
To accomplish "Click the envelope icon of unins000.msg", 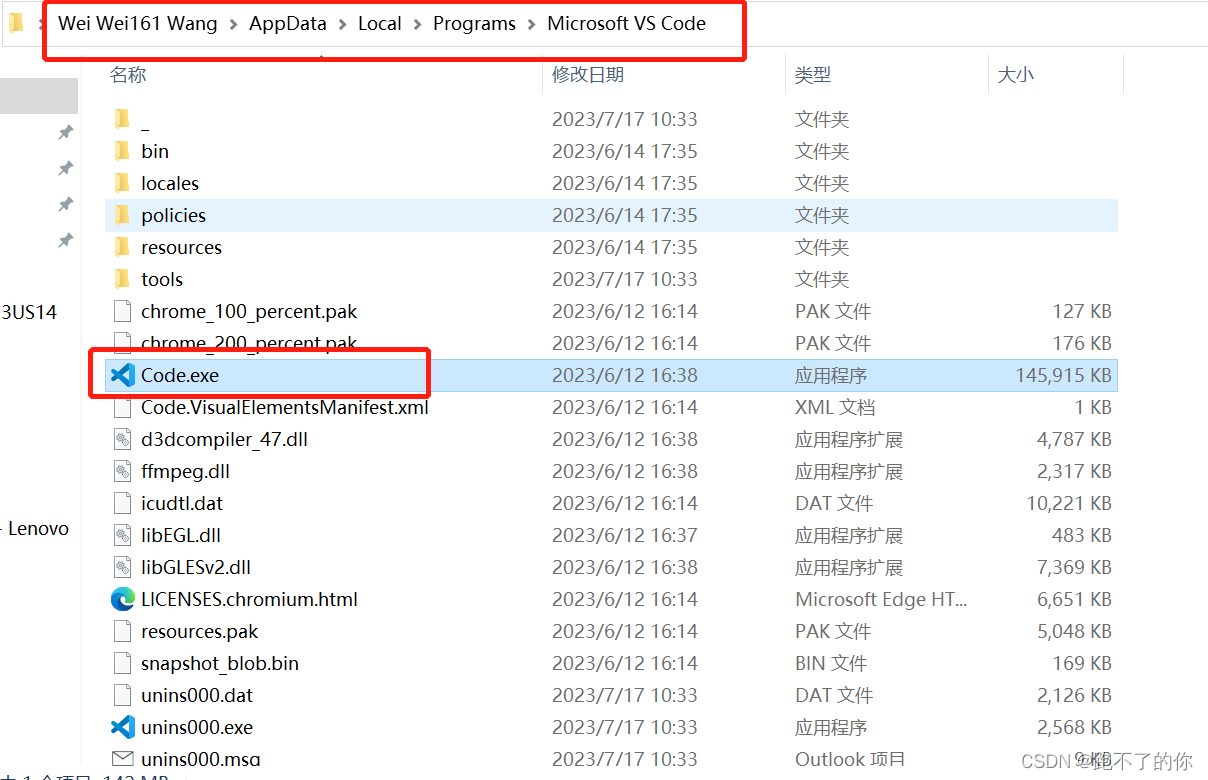I will 122,759.
